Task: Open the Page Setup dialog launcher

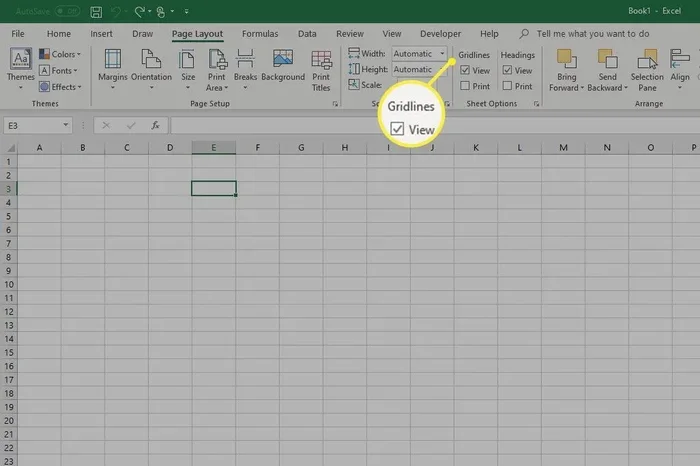Action: pos(335,104)
